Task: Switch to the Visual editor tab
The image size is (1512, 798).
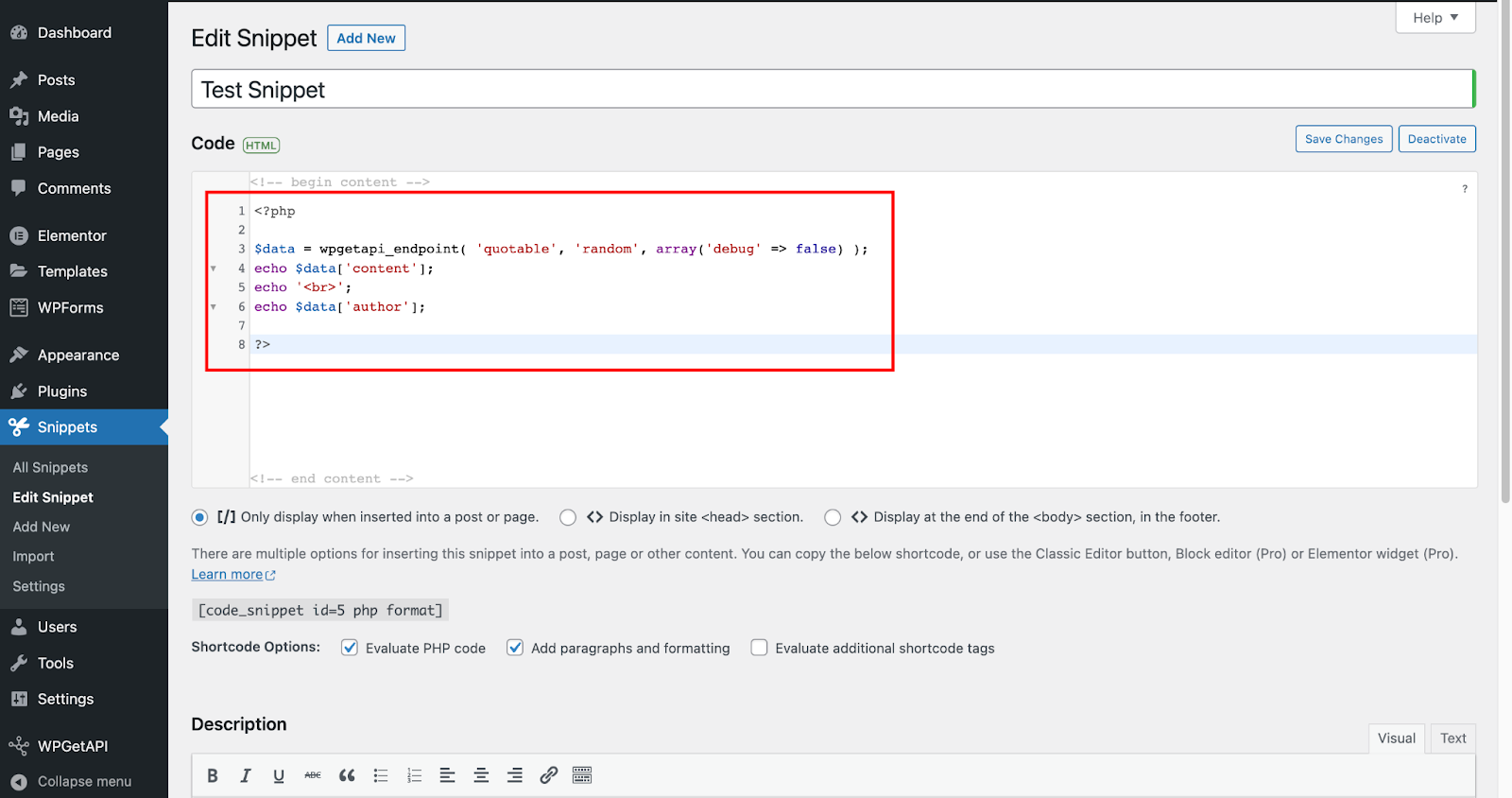Action: tap(1396, 738)
